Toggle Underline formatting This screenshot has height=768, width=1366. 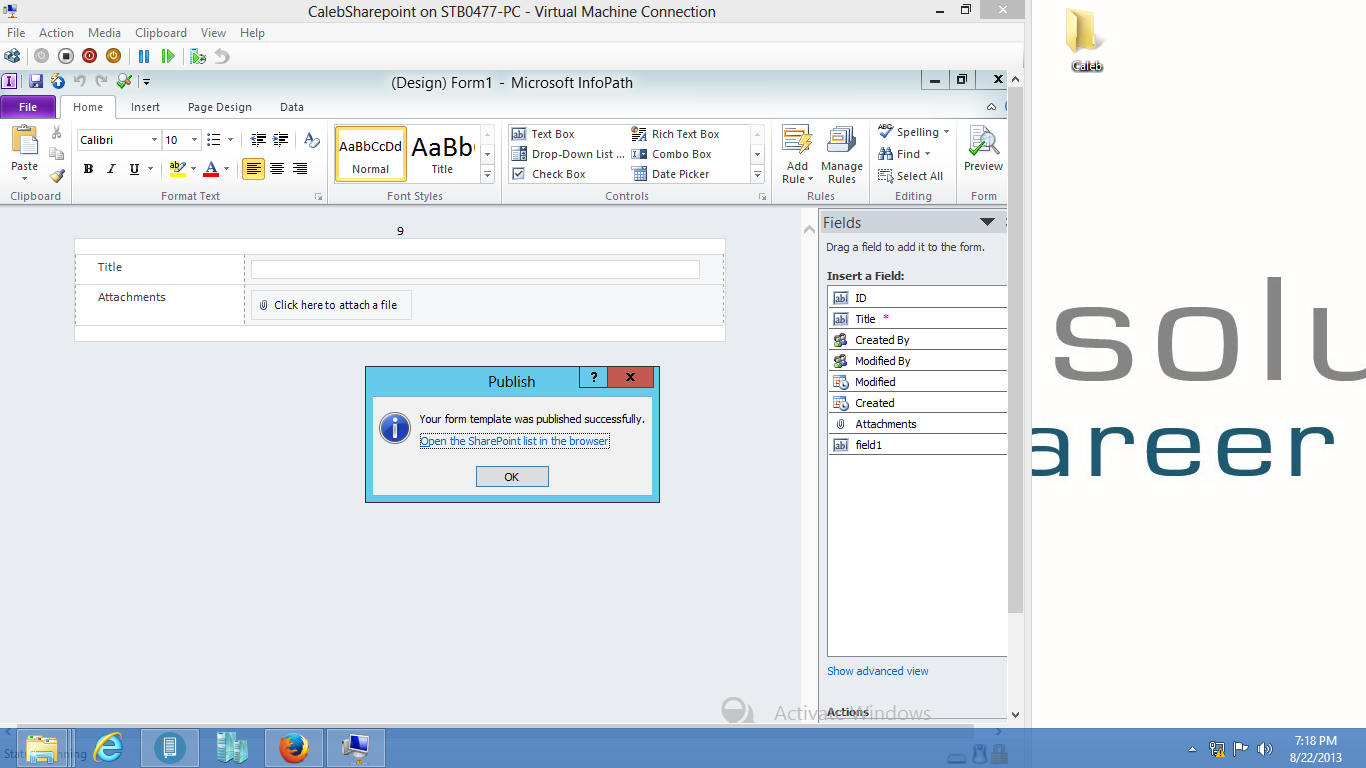[134, 169]
